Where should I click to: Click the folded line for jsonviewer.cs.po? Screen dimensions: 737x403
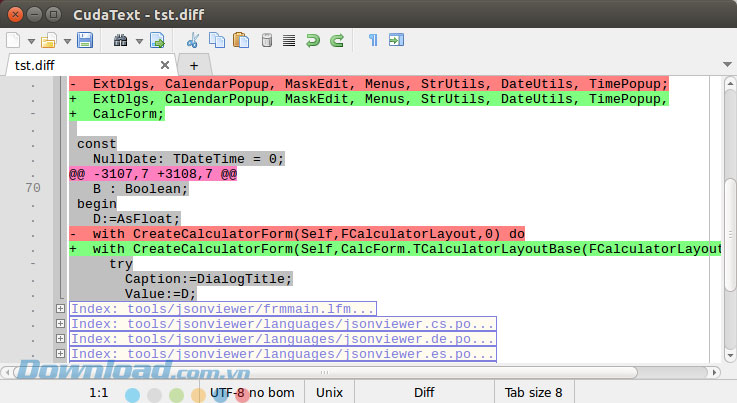283,324
